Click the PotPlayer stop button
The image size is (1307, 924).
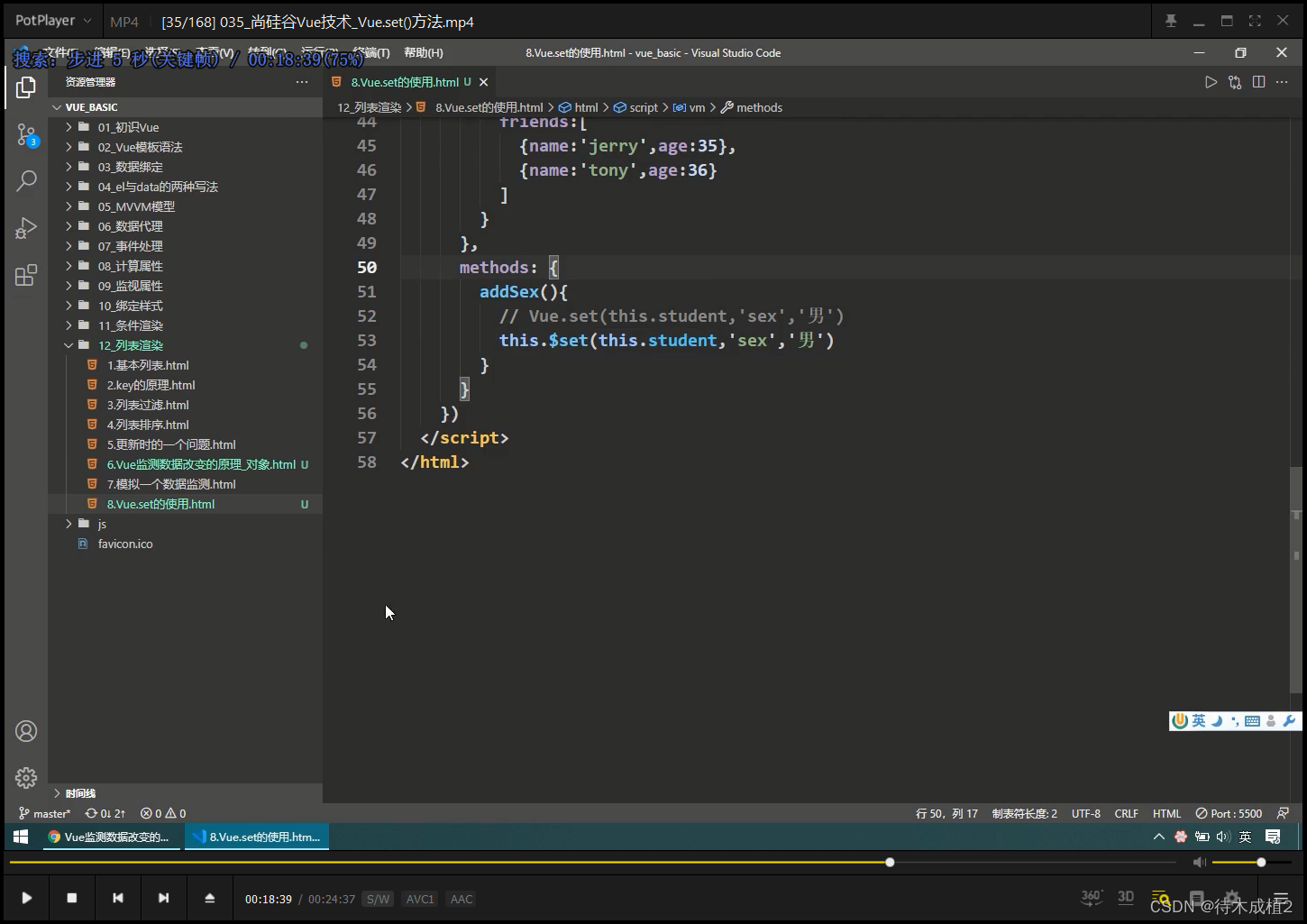tap(72, 898)
